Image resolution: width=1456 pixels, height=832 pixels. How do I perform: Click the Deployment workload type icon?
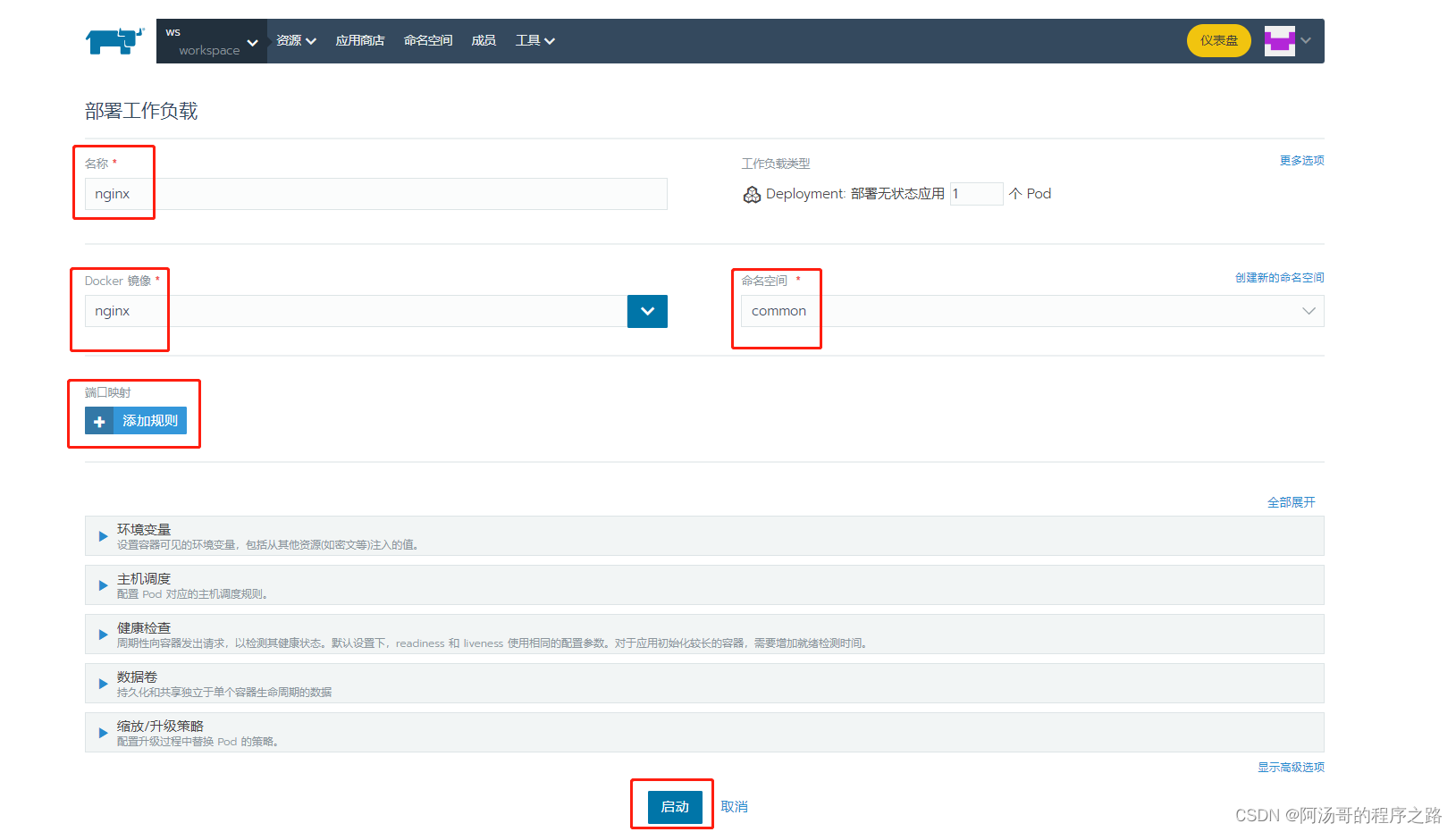(753, 195)
